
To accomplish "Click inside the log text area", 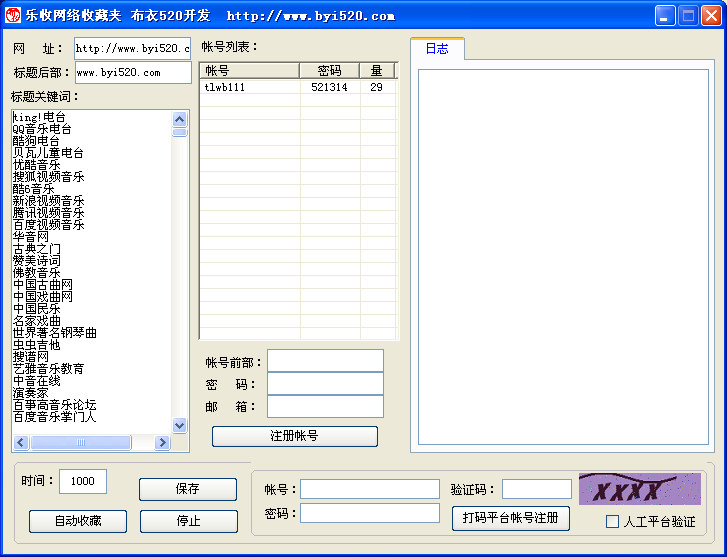I will click(563, 256).
